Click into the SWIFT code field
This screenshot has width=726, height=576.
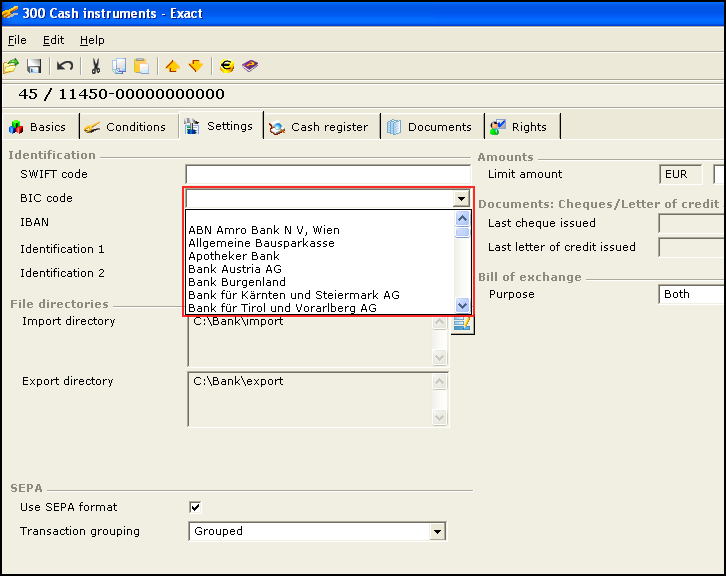coord(327,175)
